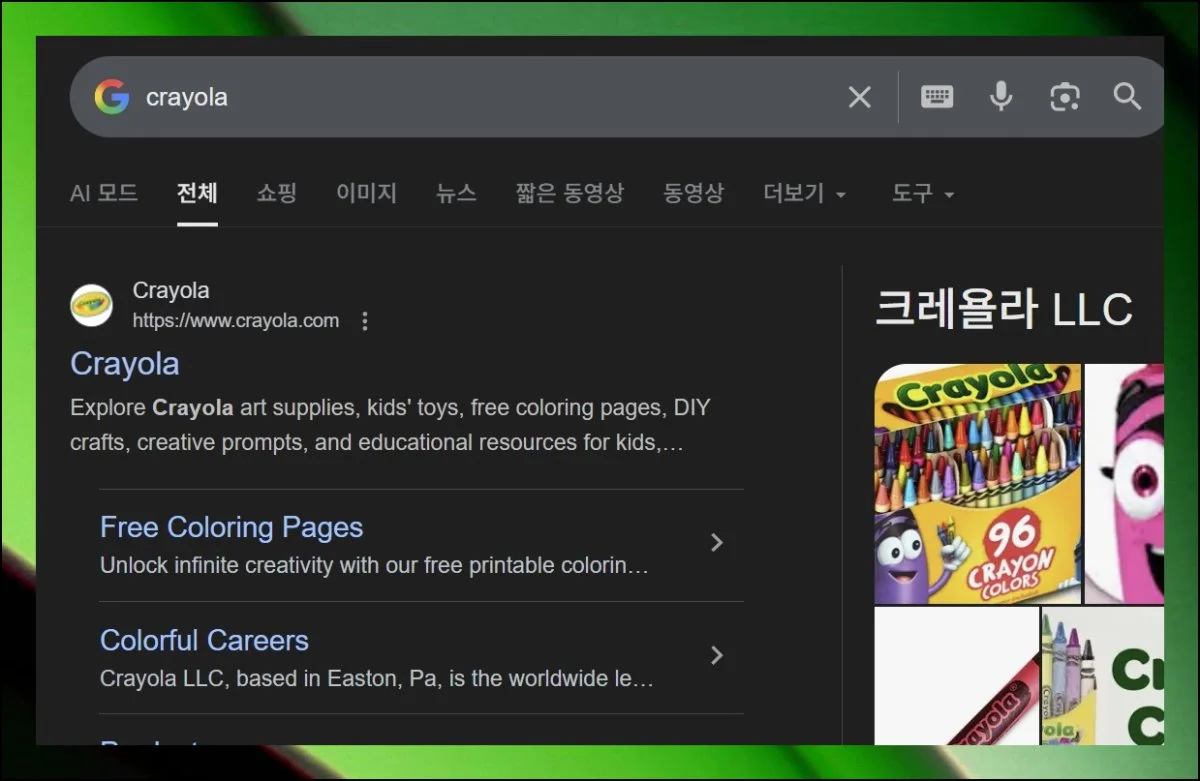Click the Google logo in the search bar
Screen dimensions: 1200x781
(x=113, y=96)
